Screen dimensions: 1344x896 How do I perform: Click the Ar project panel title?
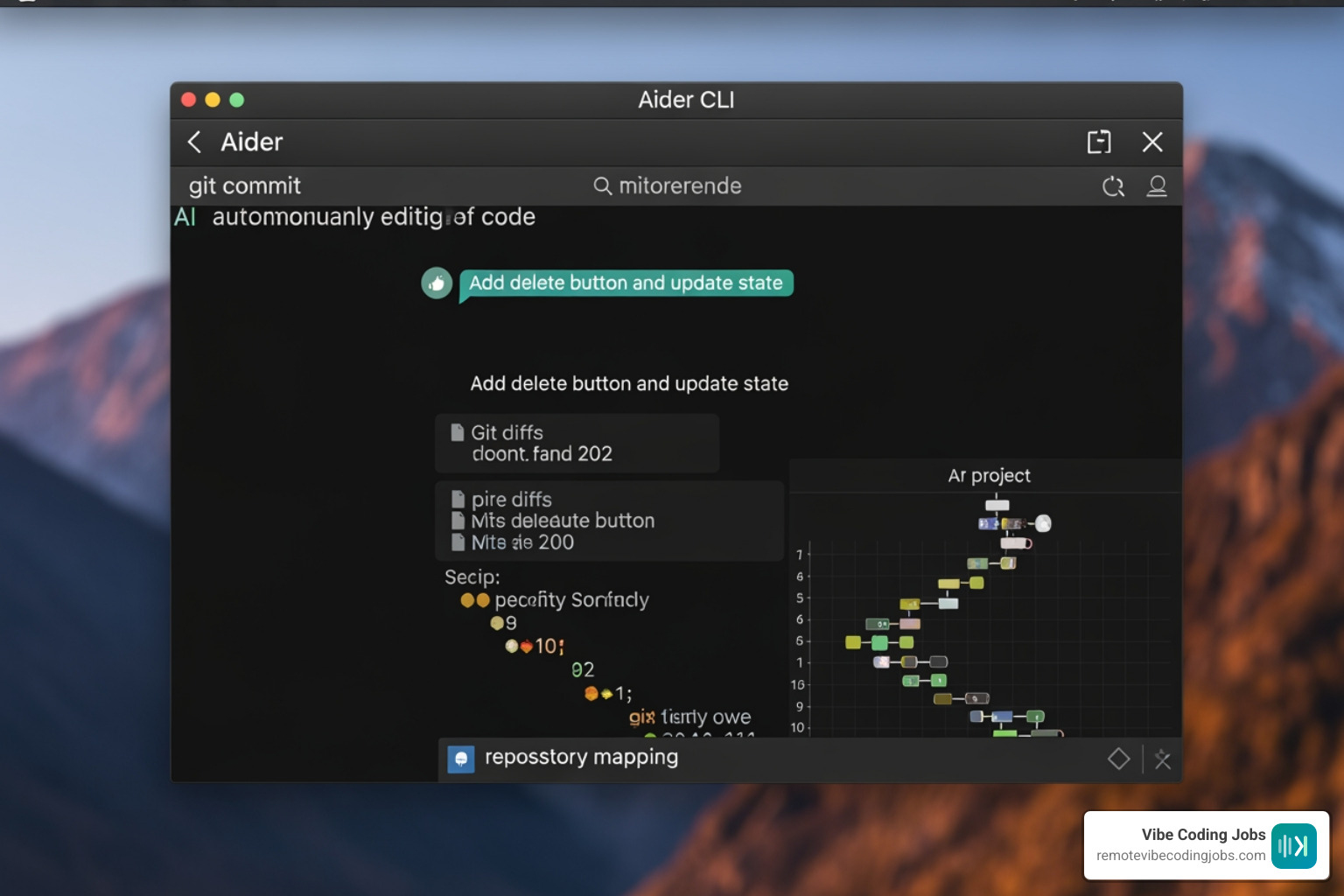(989, 476)
